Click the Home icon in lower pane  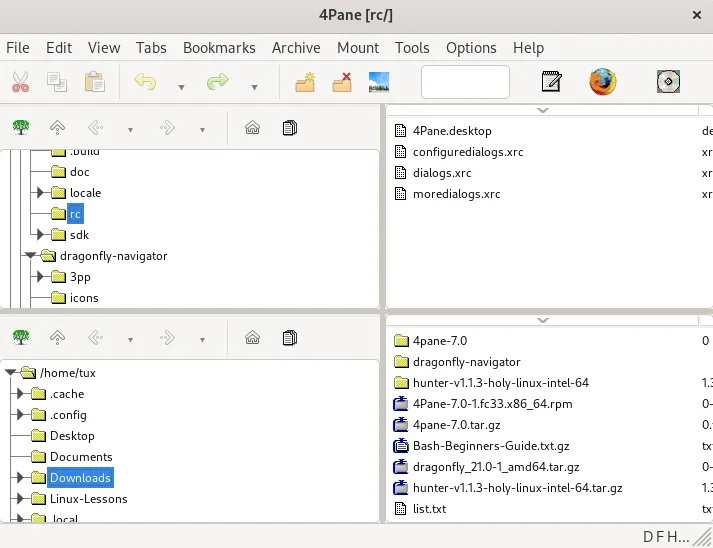point(252,337)
